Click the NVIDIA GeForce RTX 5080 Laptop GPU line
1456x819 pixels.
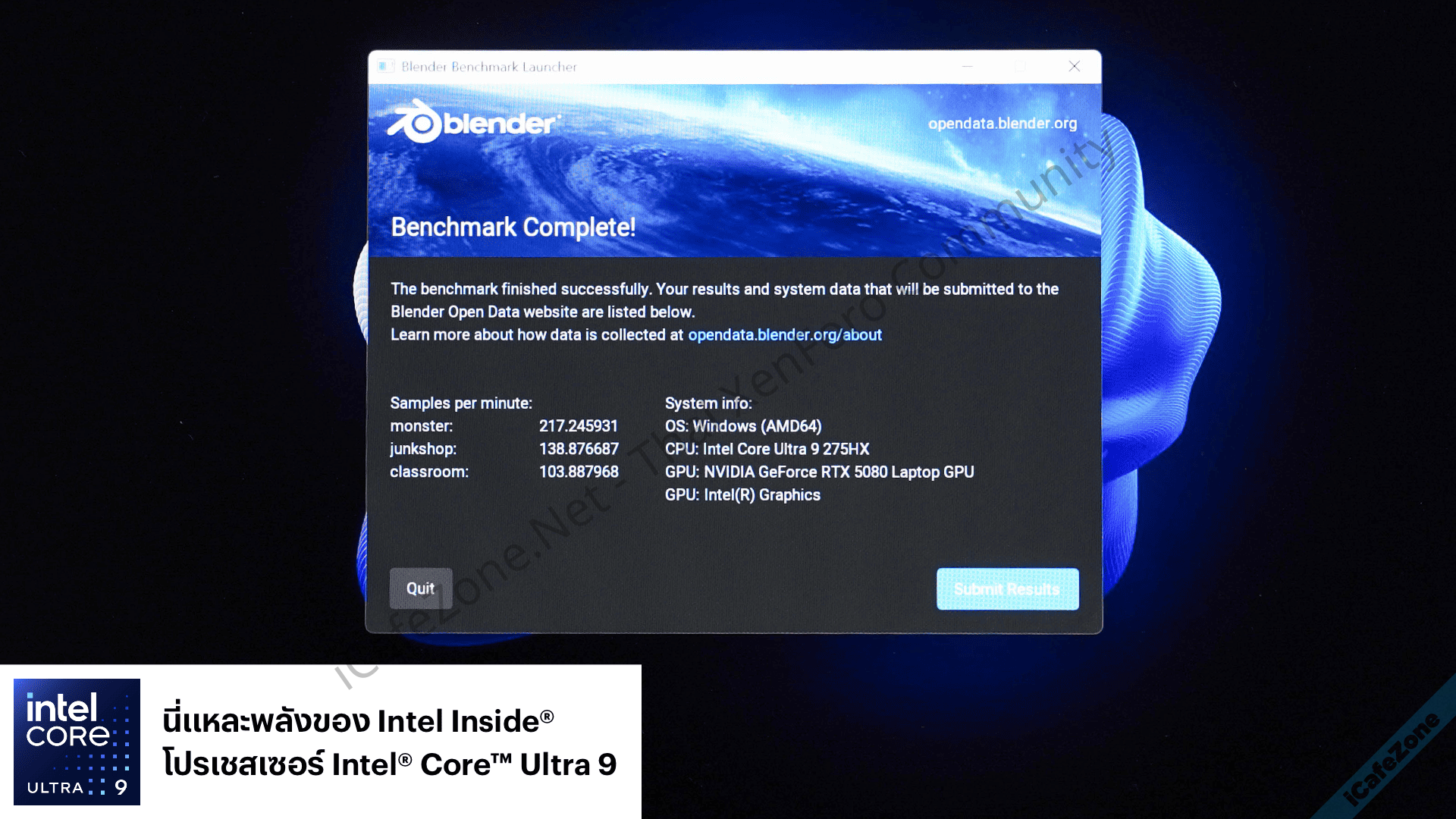tap(819, 472)
